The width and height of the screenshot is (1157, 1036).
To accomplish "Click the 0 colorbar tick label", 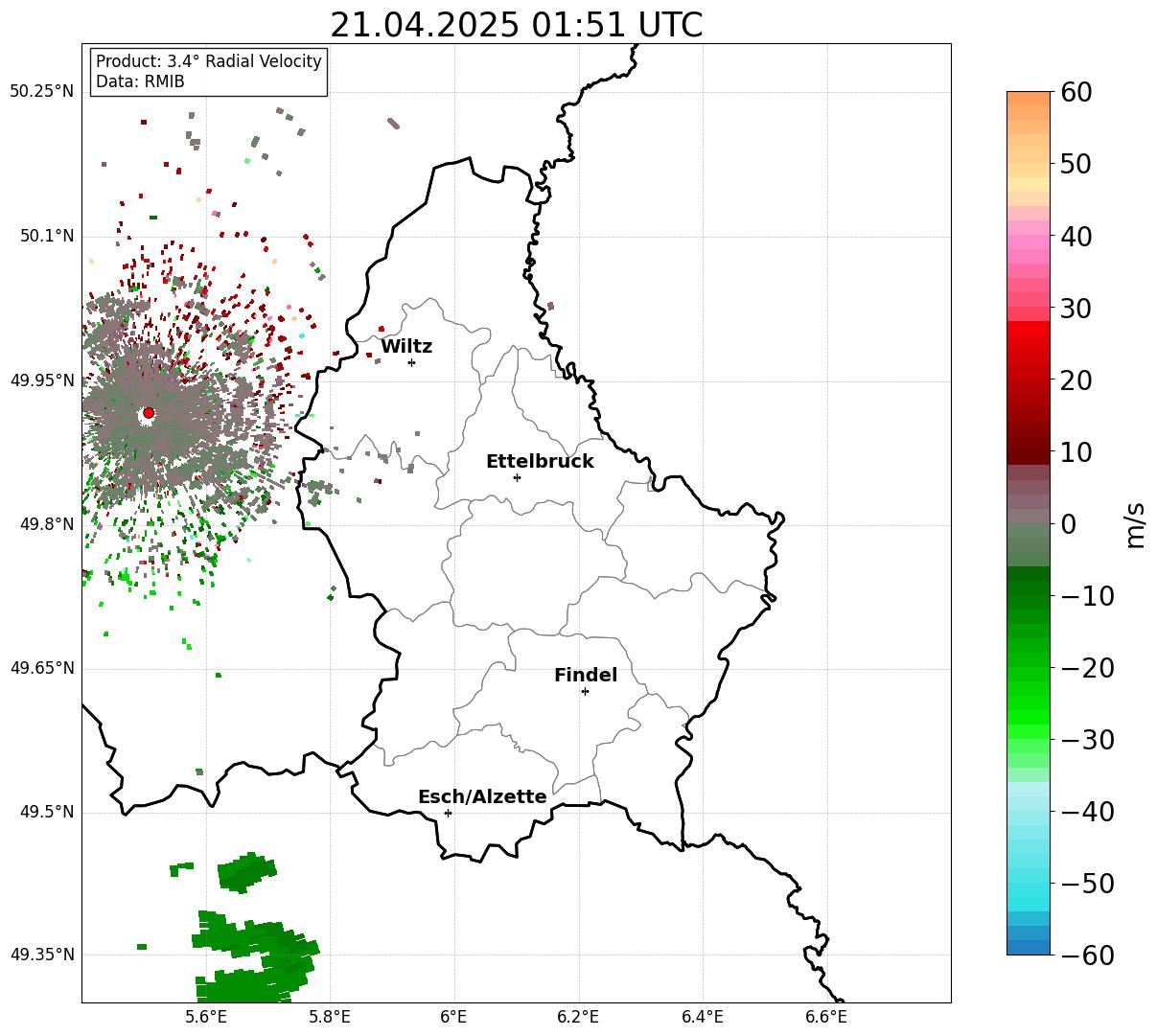I will (1068, 524).
